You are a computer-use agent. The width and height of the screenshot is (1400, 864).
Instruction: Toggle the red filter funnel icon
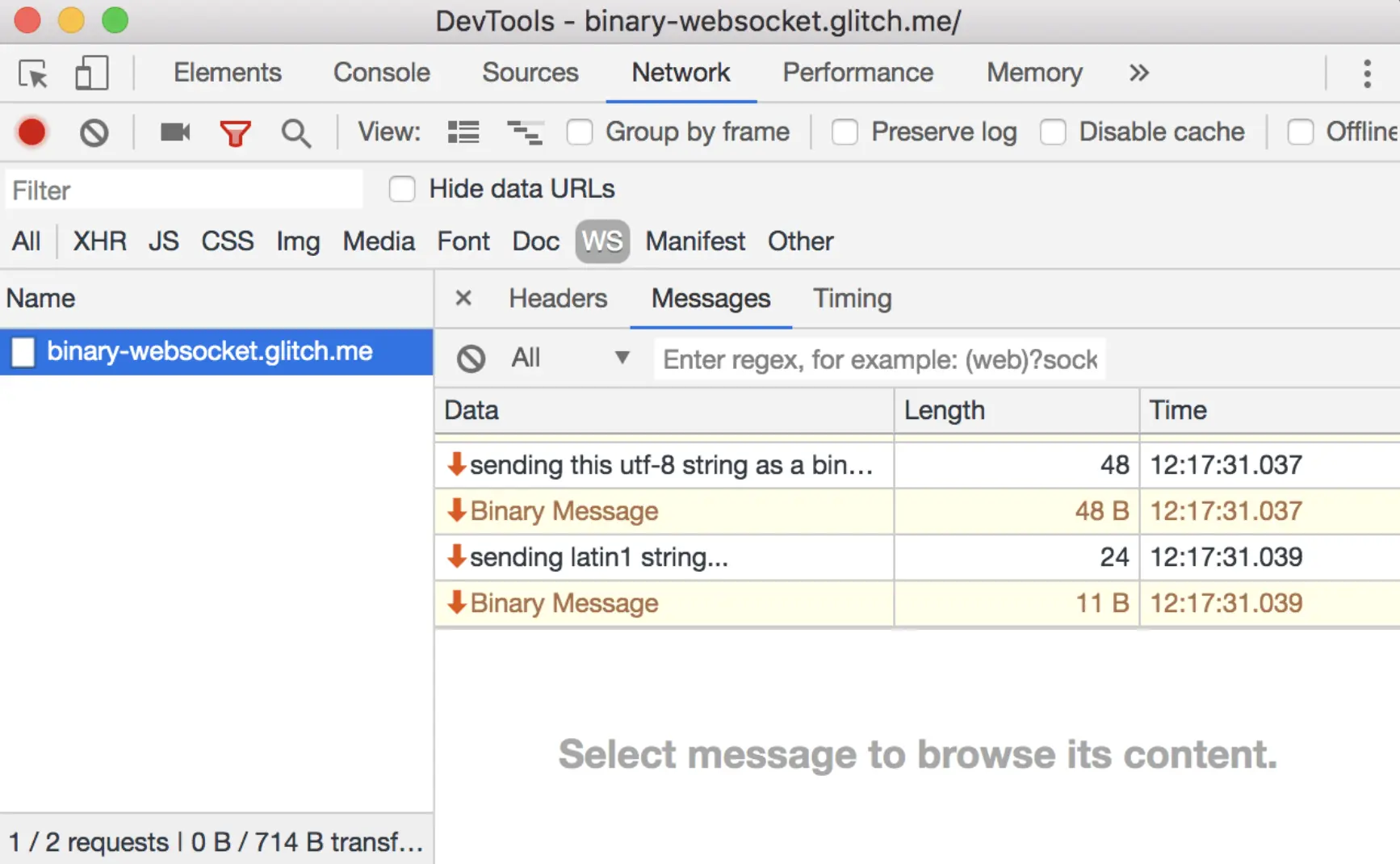(235, 132)
